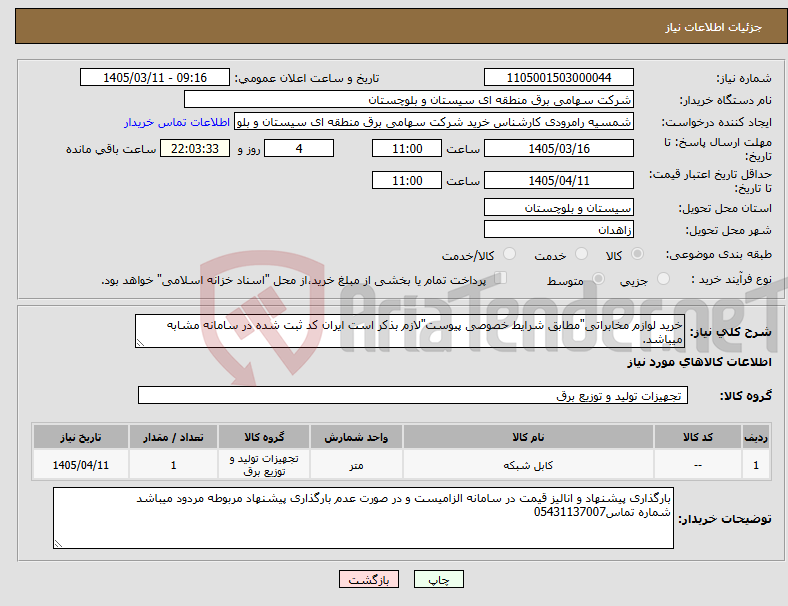Click the response deadline hour field 11:00
788x606 pixels.
pos(407,149)
